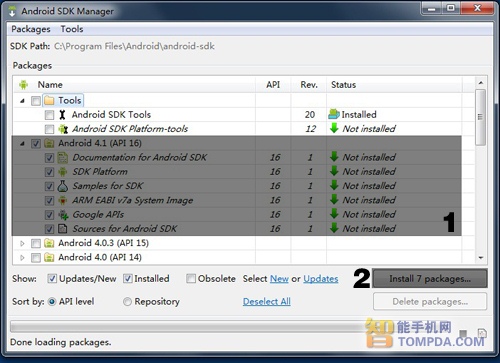Click the scrollbar down arrow
500x363 pixels.
coord(480,258)
